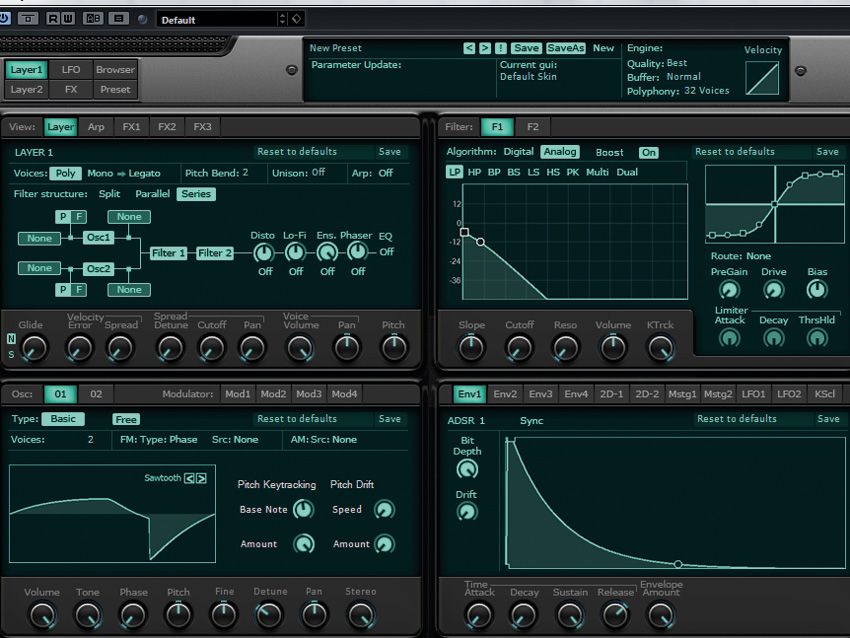Switch the filter algorithm to Analog
850x638 pixels.
558,152
